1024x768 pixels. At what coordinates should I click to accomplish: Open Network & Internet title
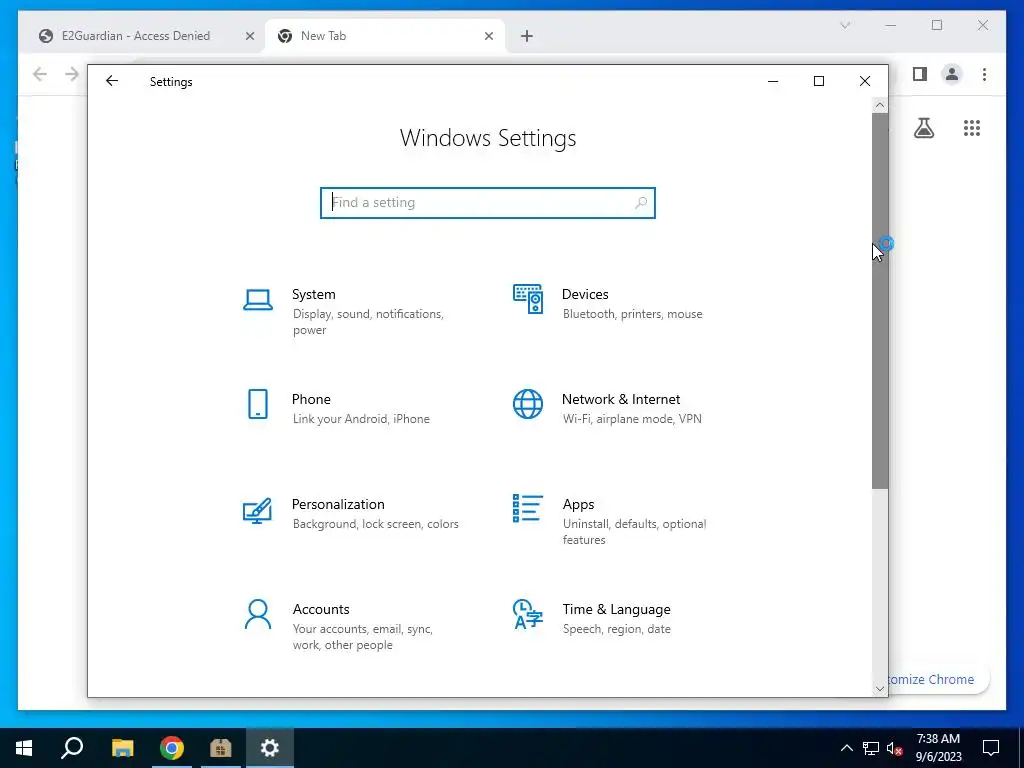621,399
